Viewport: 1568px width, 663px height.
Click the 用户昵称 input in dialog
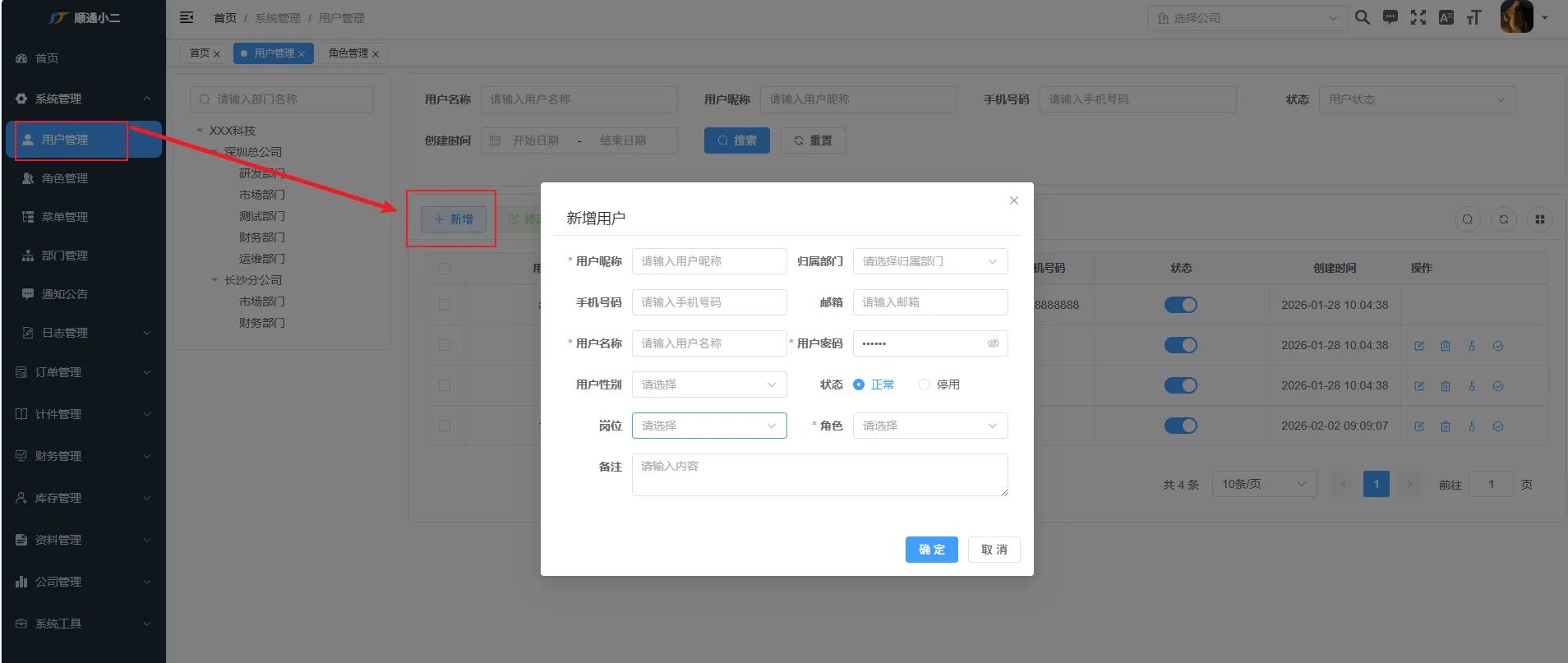(708, 261)
